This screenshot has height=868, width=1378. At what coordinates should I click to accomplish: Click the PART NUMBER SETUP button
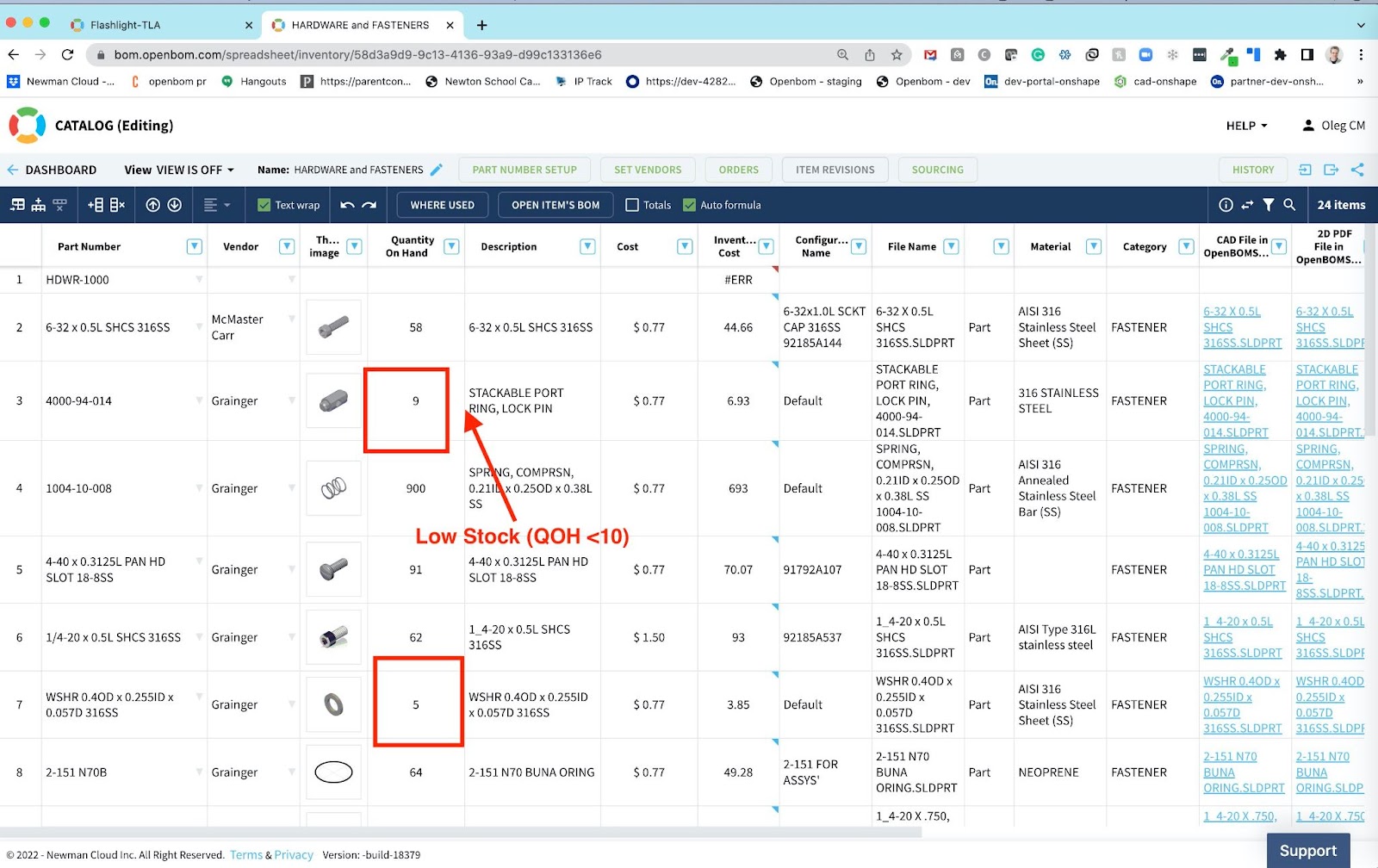[x=525, y=170]
